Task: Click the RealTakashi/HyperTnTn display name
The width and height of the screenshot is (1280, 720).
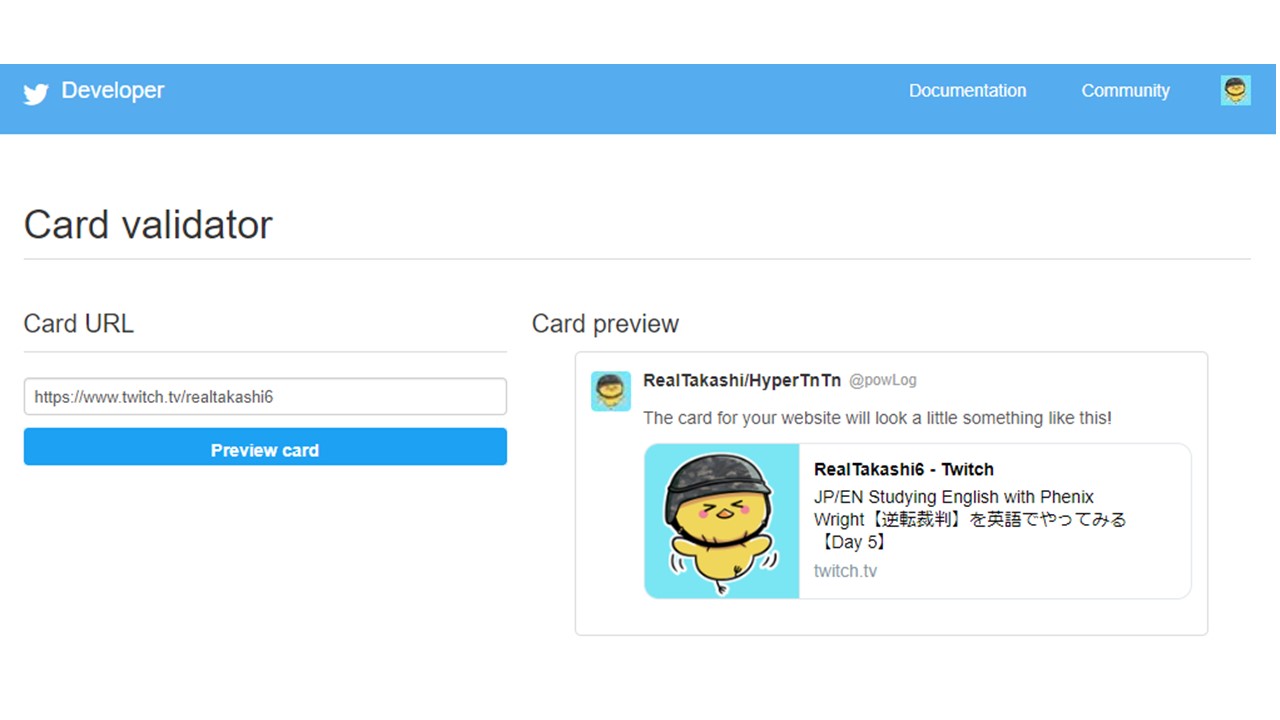Action: pyautogui.click(x=742, y=381)
